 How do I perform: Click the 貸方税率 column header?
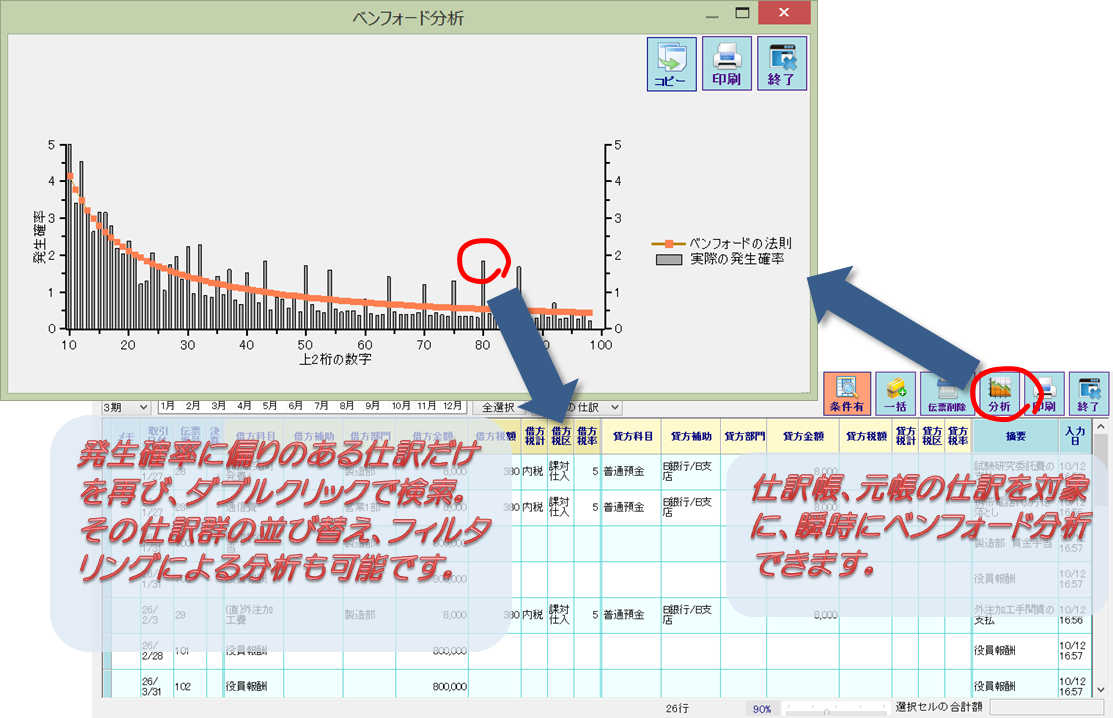click(x=958, y=436)
